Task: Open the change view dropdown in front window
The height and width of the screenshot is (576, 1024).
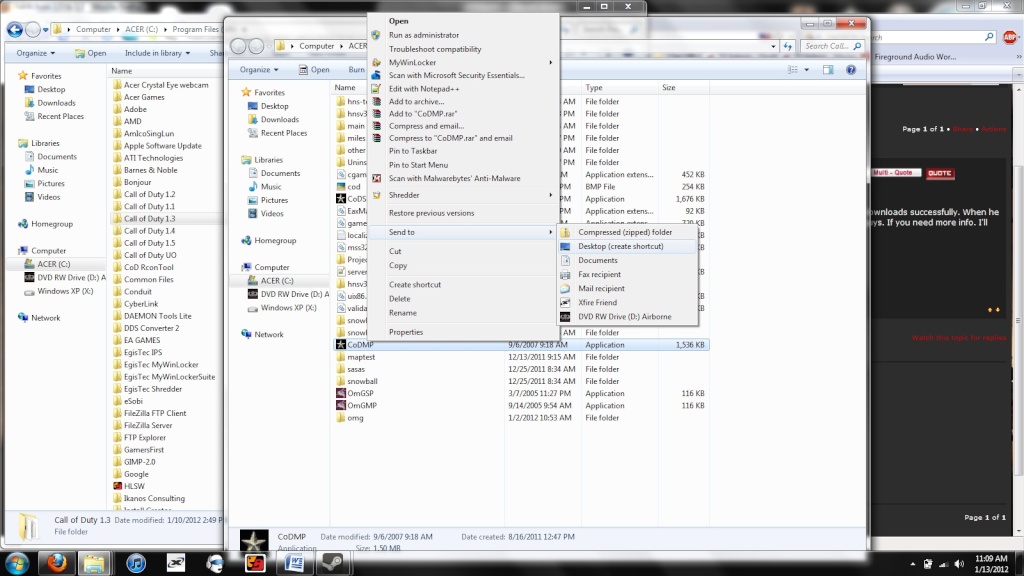Action: [x=807, y=70]
